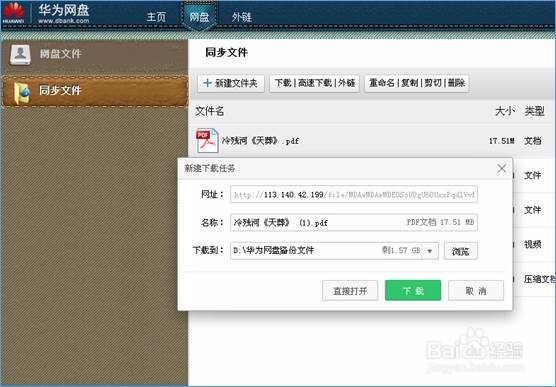Click the 下载到 path combo box
Viewport: 556px width, 387px height.
click(x=334, y=250)
